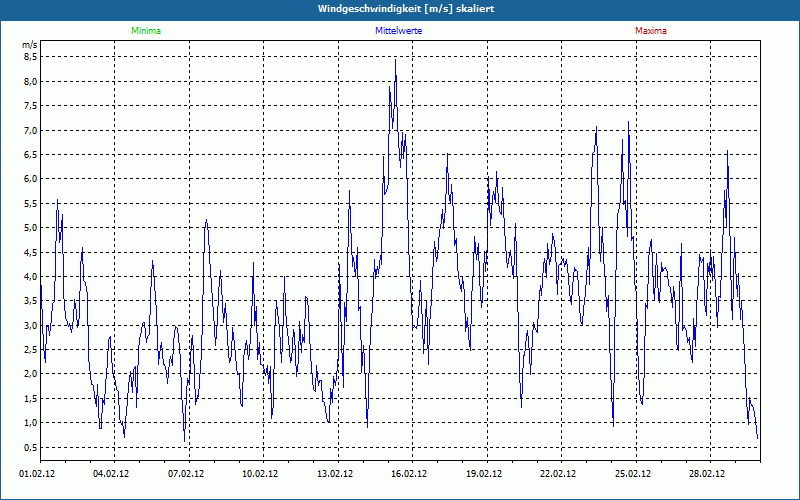Screen dimensions: 800x500
Task: Click the 25.02.12 date label
Action: 633,473
